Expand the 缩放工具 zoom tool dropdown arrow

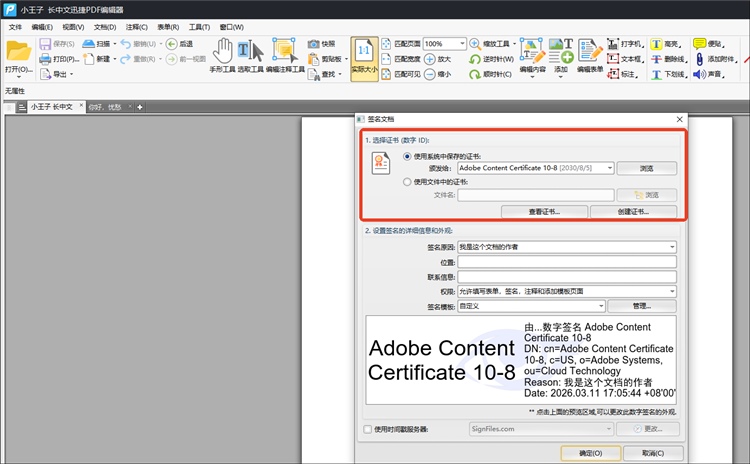[x=514, y=44]
